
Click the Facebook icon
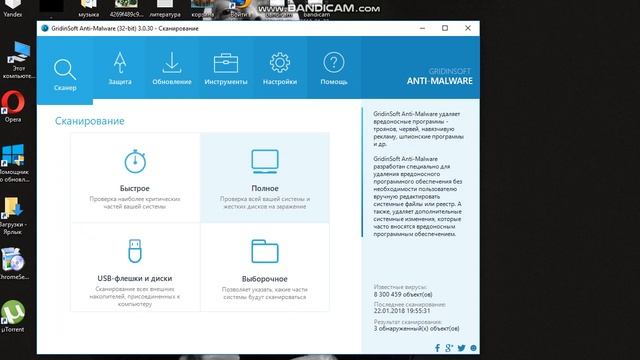pyautogui.click(x=438, y=348)
